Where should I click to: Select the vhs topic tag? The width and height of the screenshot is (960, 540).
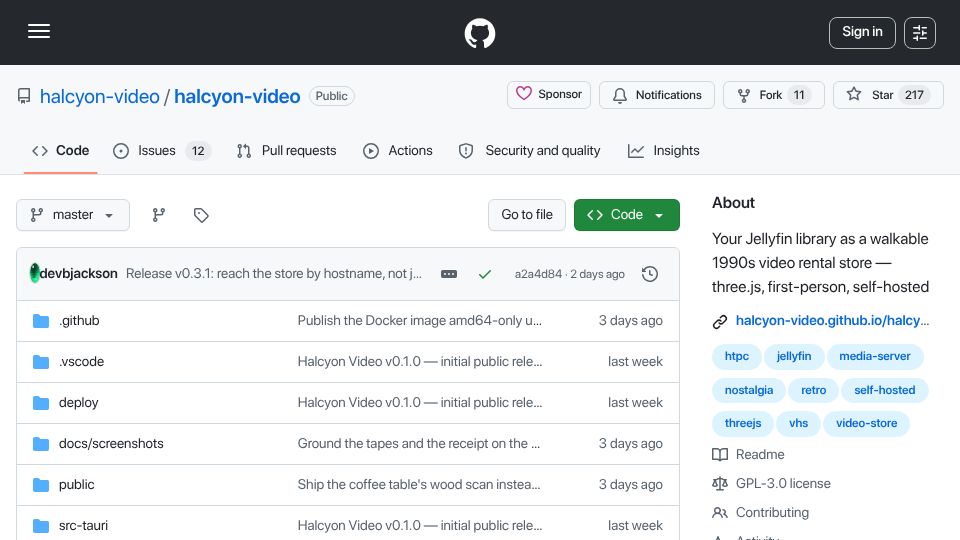point(798,424)
